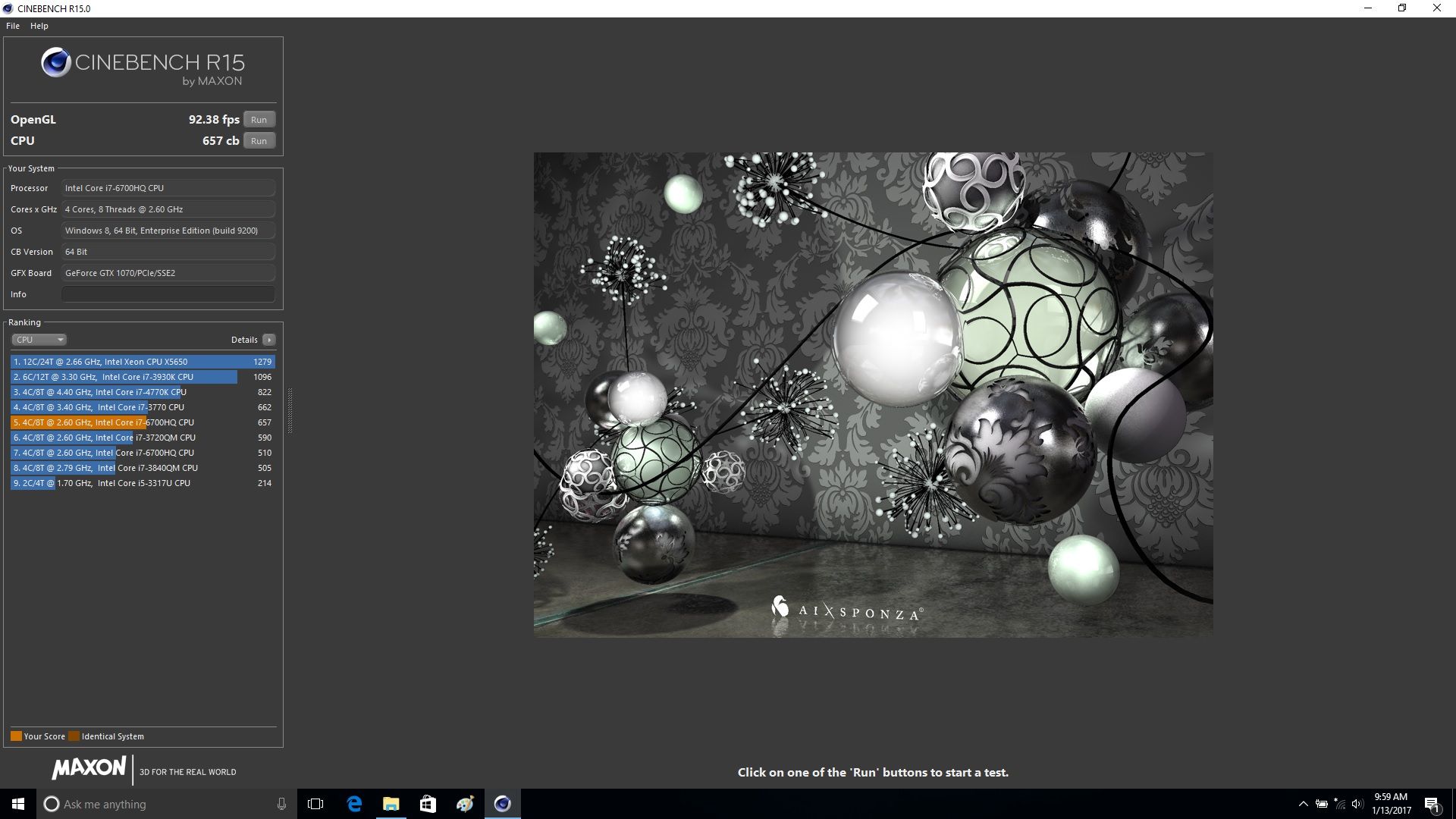Image resolution: width=1456 pixels, height=819 pixels.
Task: Open the File menu in CINEBENCH
Action: (x=13, y=25)
